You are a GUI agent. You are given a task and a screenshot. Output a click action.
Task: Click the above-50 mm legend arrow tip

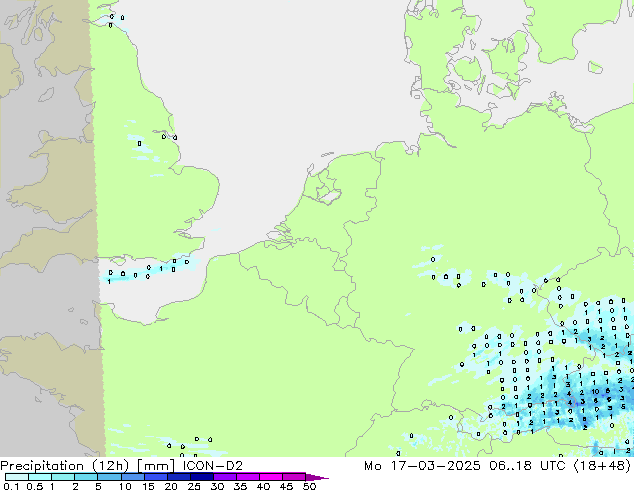coord(317,477)
